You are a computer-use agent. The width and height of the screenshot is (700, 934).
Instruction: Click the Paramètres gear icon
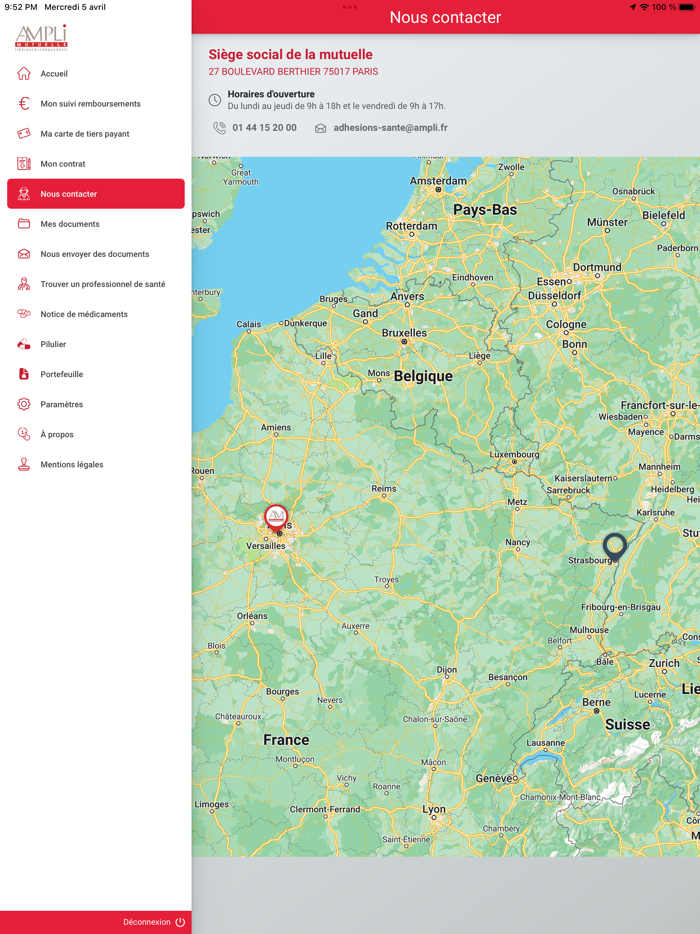[24, 404]
